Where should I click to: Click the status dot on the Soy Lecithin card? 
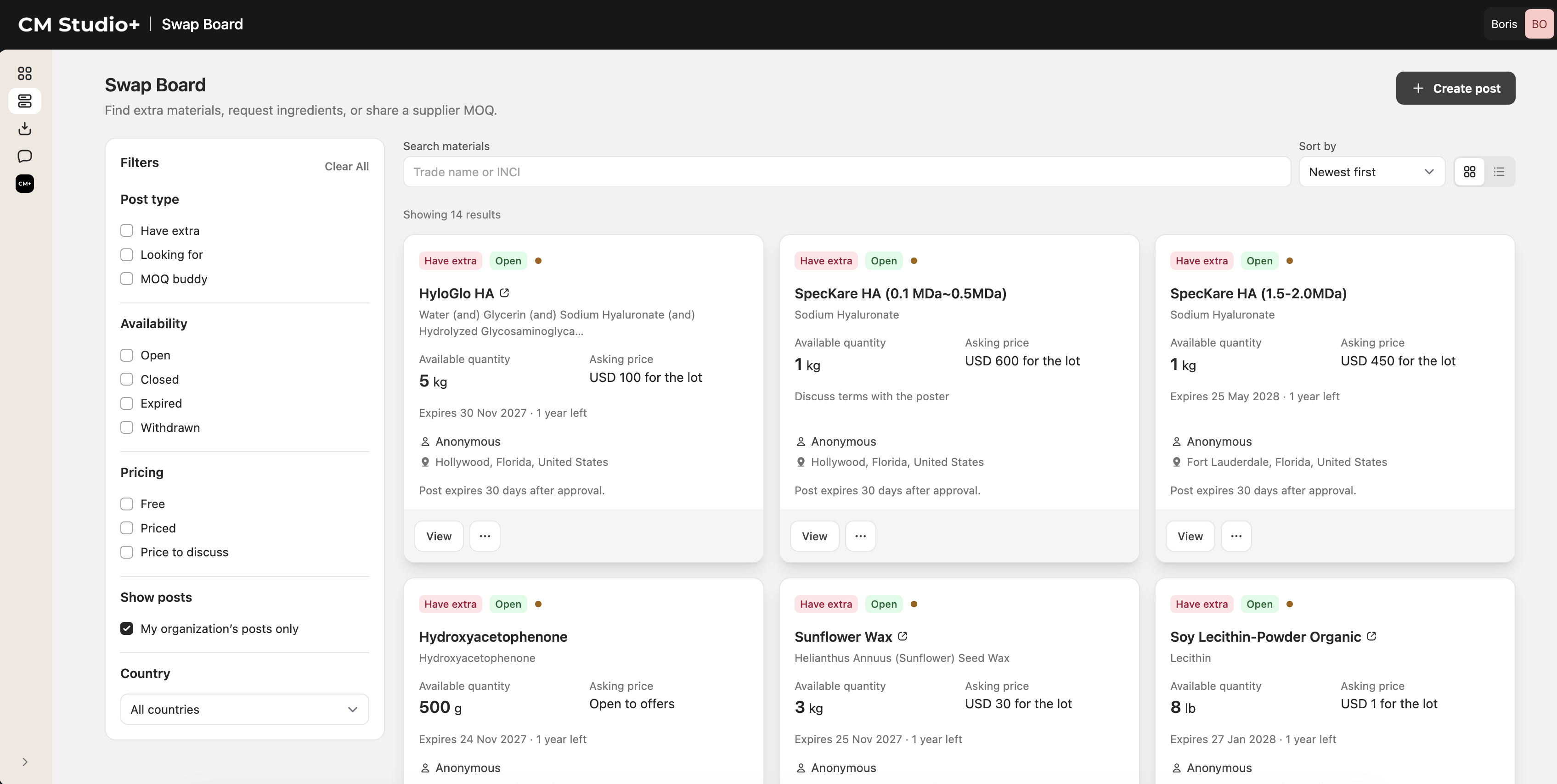pos(1289,604)
